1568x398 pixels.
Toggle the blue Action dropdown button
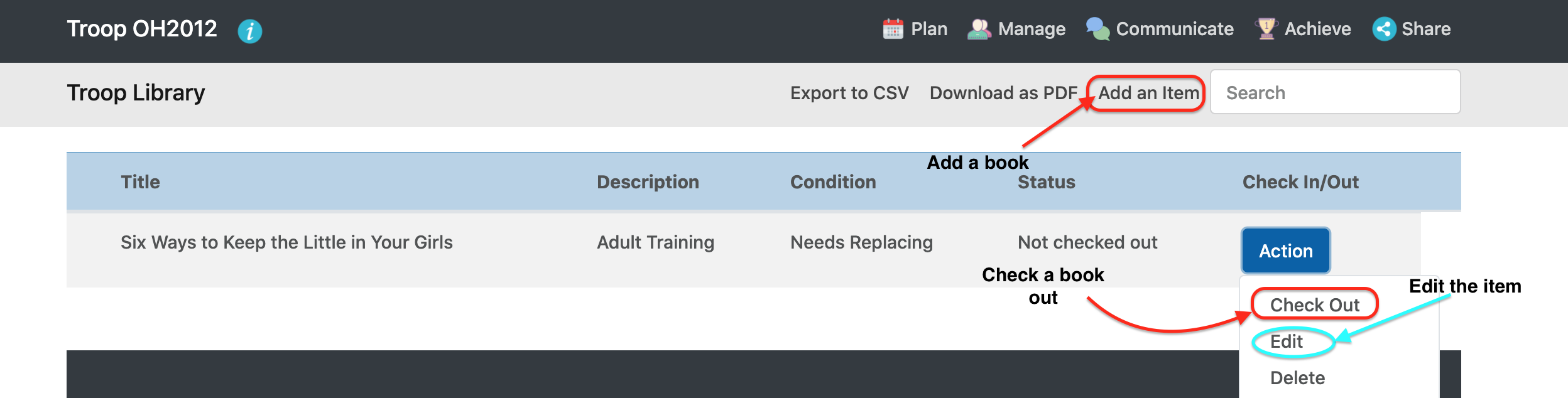[x=1285, y=251]
